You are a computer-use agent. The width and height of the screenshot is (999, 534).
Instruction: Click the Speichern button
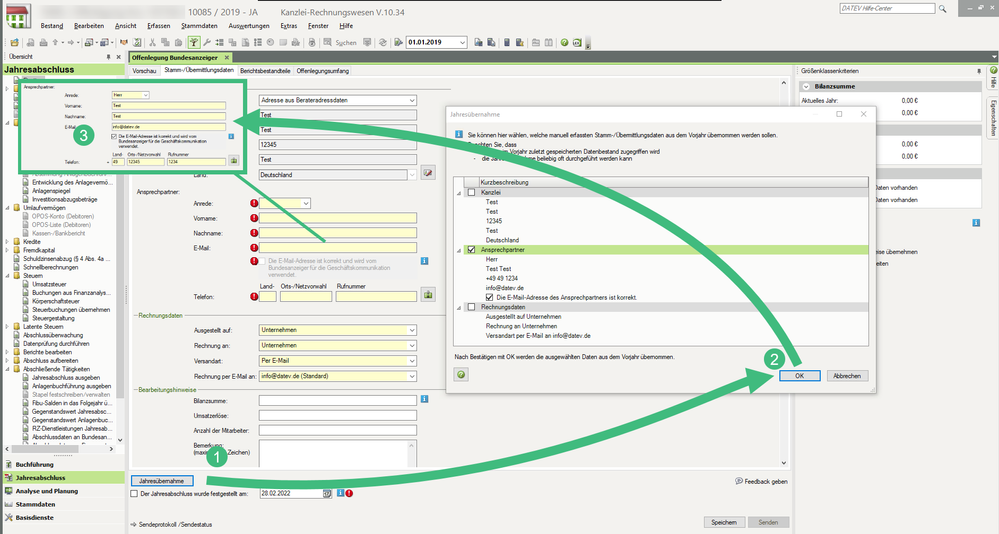pos(724,522)
